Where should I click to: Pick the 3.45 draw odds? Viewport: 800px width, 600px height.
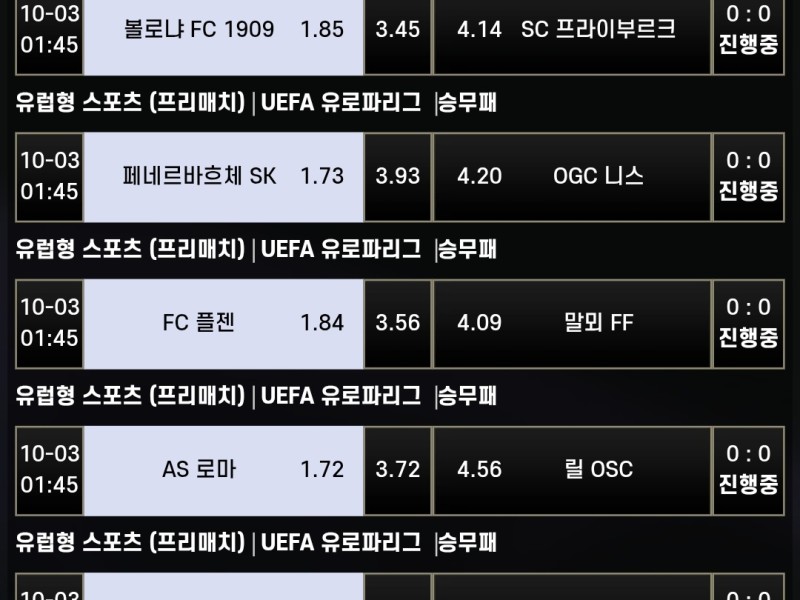397,30
